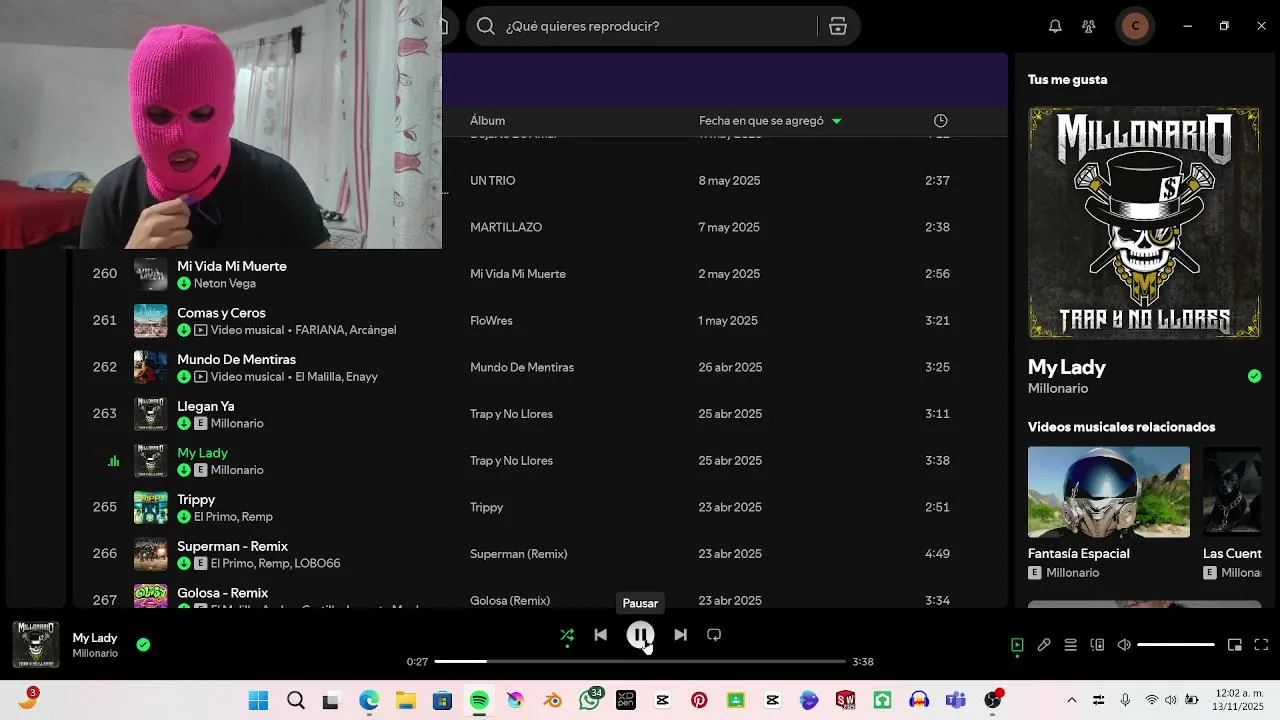Click Video musical icon on Comas y Ceros

(201, 330)
